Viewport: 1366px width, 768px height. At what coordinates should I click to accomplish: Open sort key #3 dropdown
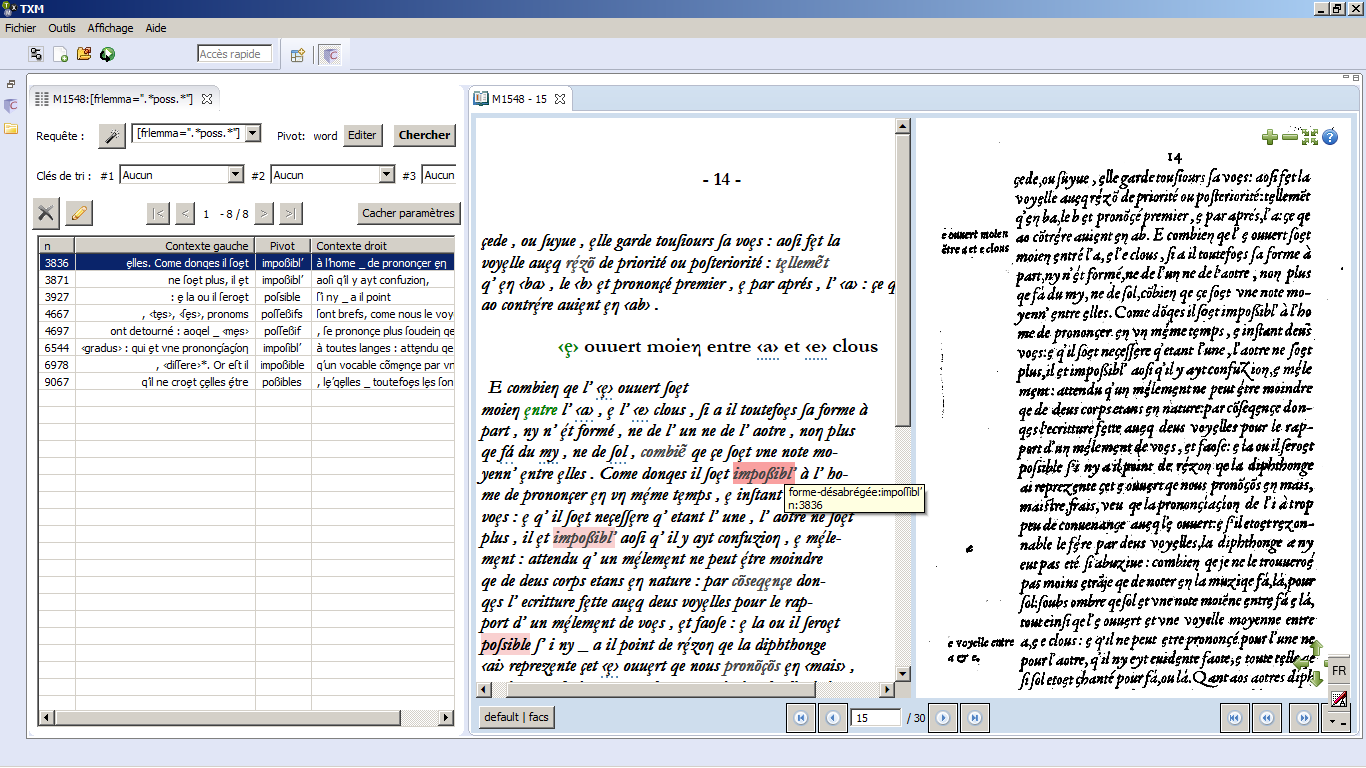[x=438, y=175]
